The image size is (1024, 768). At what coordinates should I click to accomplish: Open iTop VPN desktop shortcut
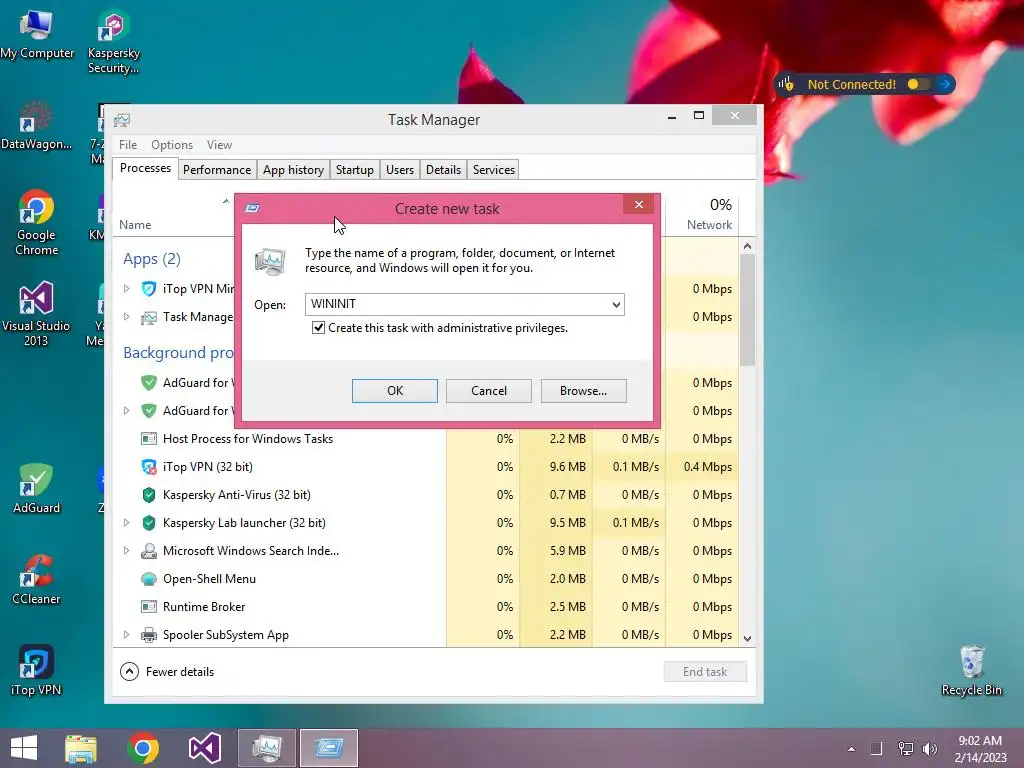[37, 671]
